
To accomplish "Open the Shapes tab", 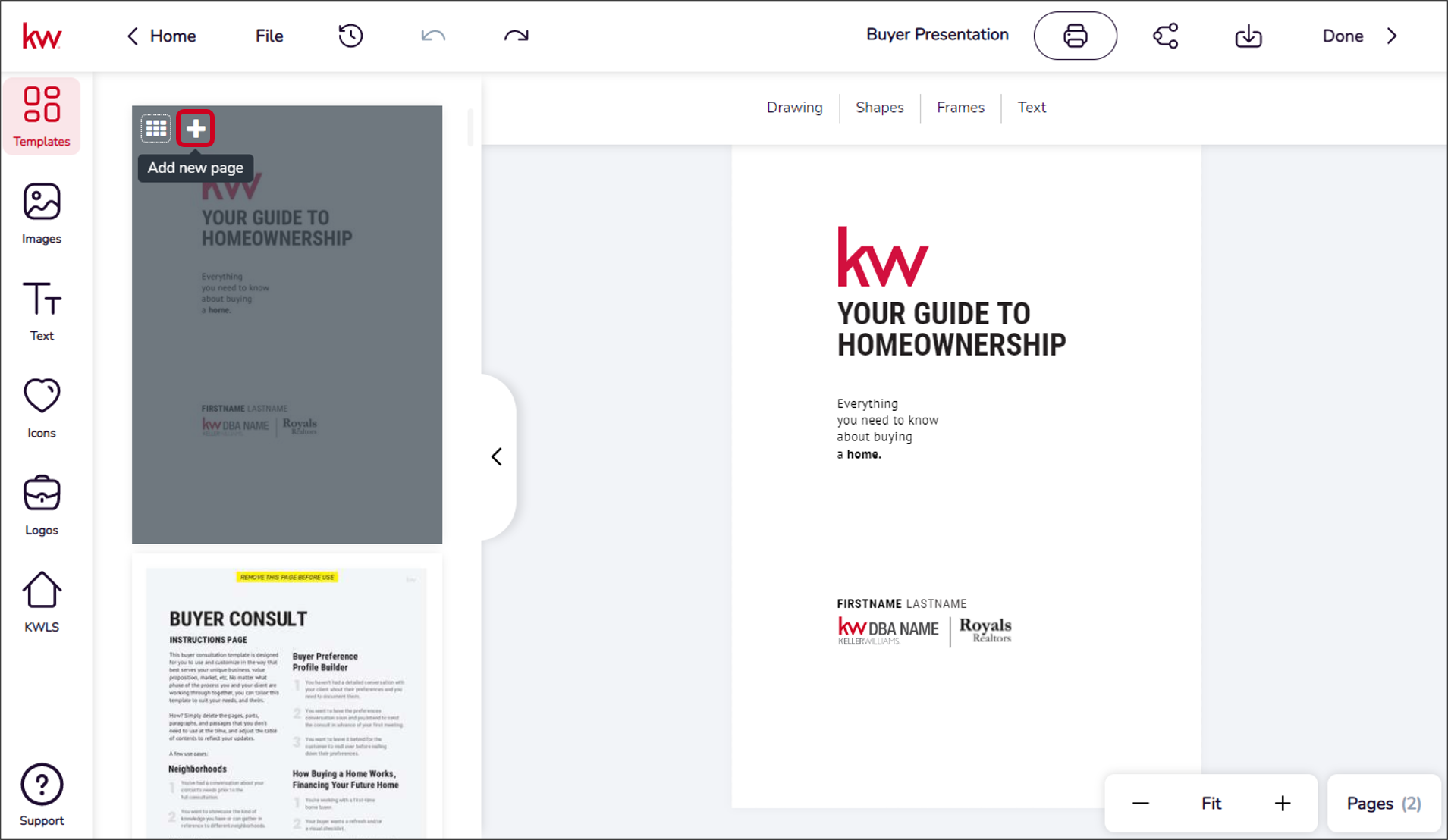I will (x=880, y=108).
